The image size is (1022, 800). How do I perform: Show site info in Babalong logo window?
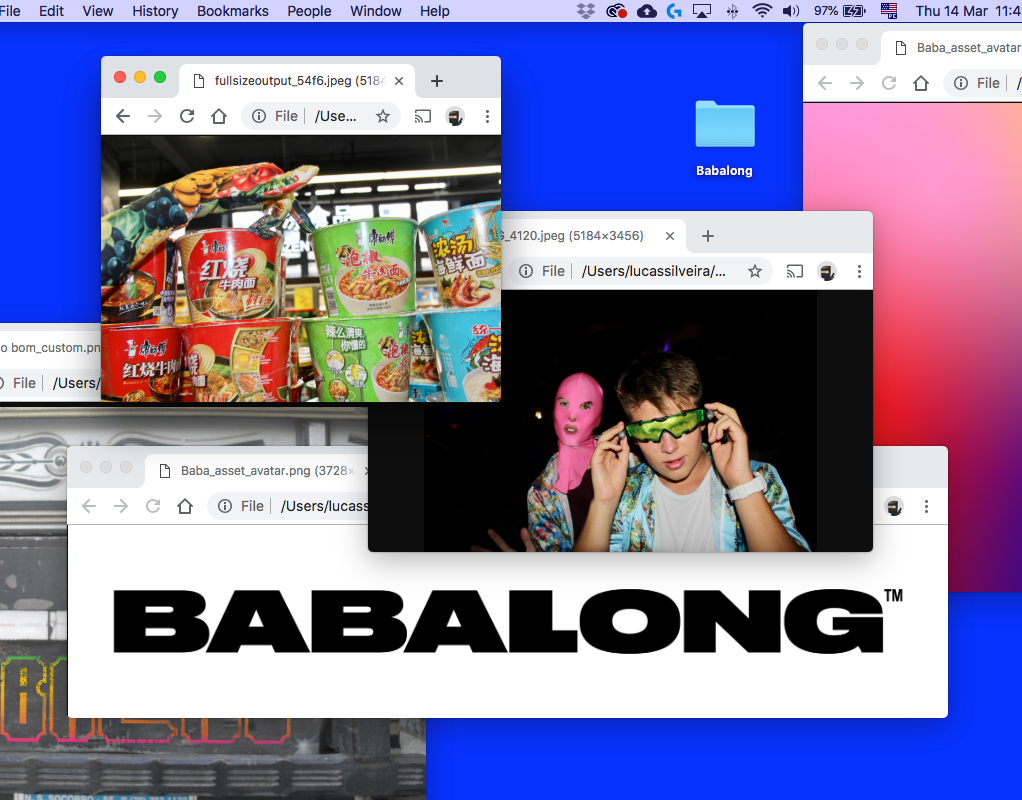coord(225,507)
